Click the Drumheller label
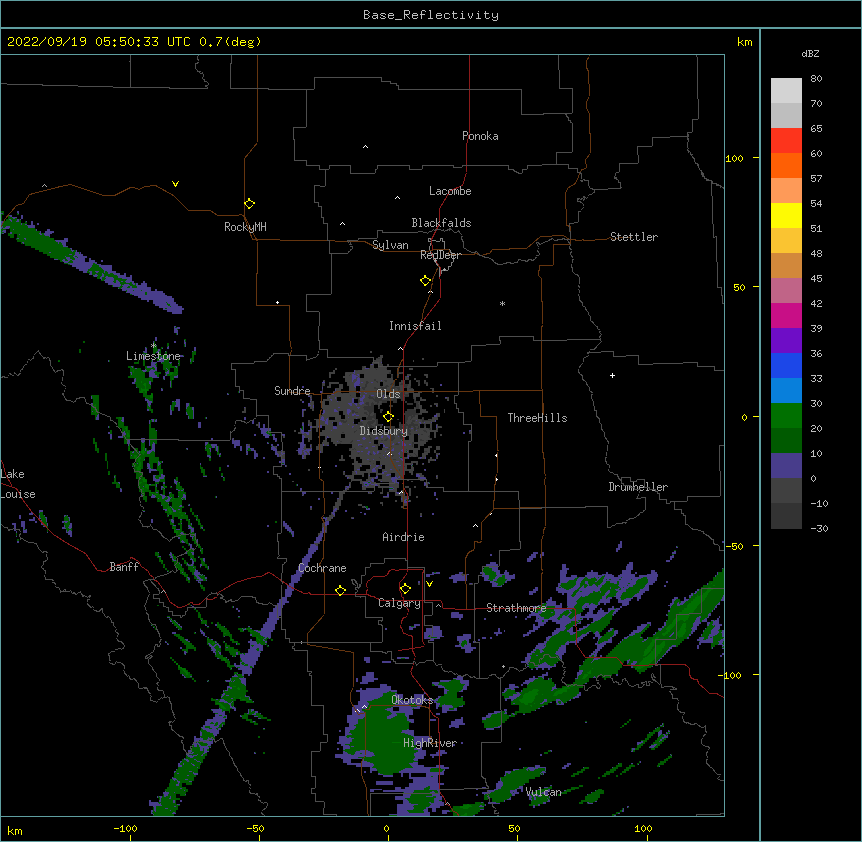This screenshot has height=842, width=862. click(x=638, y=487)
